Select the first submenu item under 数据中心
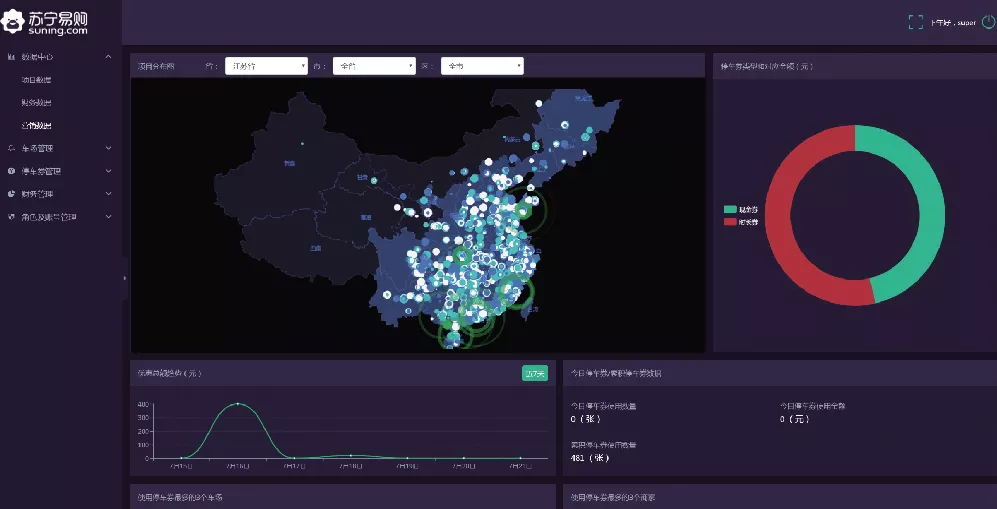The height and width of the screenshot is (509, 997). (36, 79)
